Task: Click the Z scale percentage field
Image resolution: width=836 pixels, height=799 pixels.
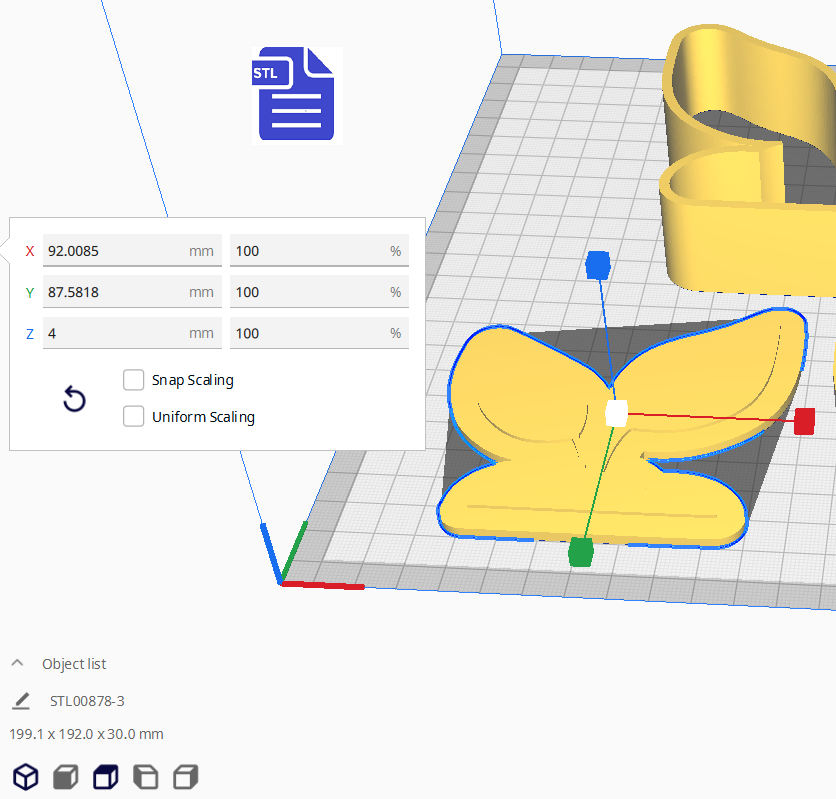Action: pyautogui.click(x=308, y=333)
